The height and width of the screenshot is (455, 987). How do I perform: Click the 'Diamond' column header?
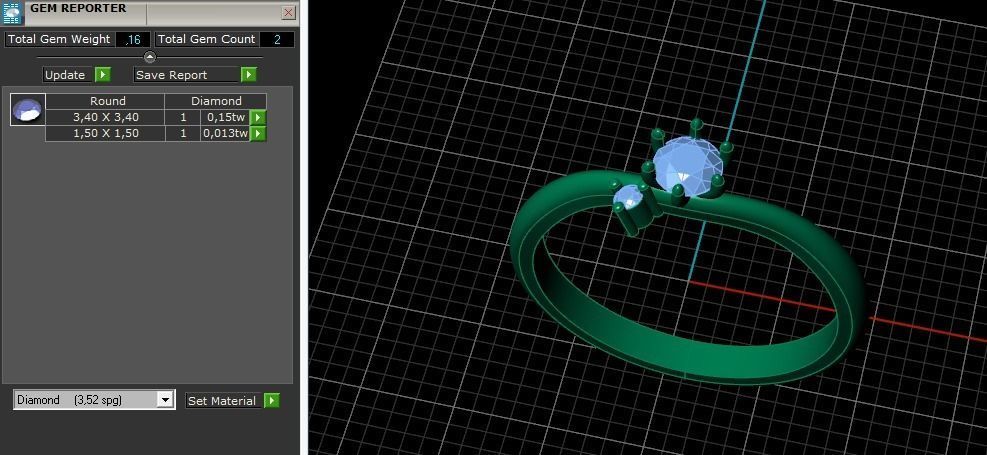tap(216, 101)
